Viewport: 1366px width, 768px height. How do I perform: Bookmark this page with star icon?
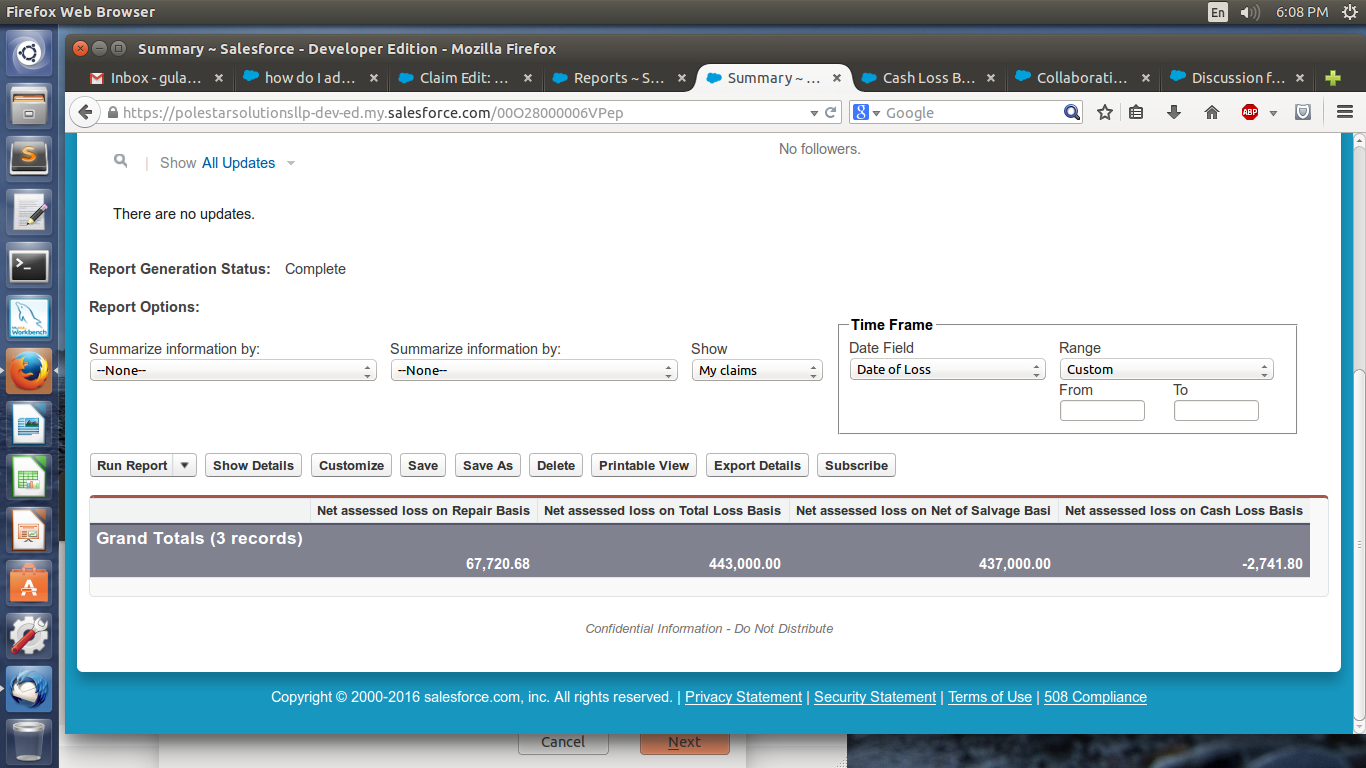1105,113
